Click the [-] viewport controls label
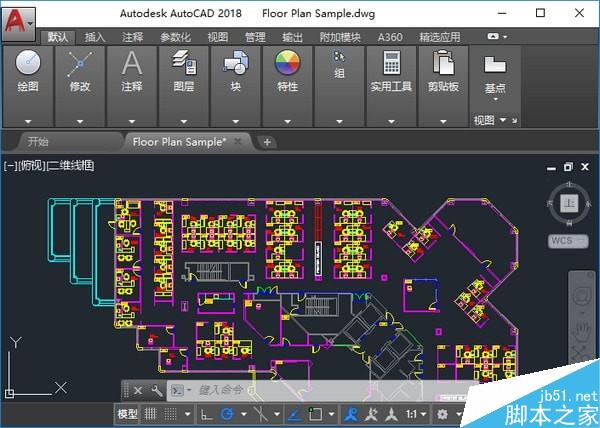The image size is (600, 428). [x=10, y=166]
